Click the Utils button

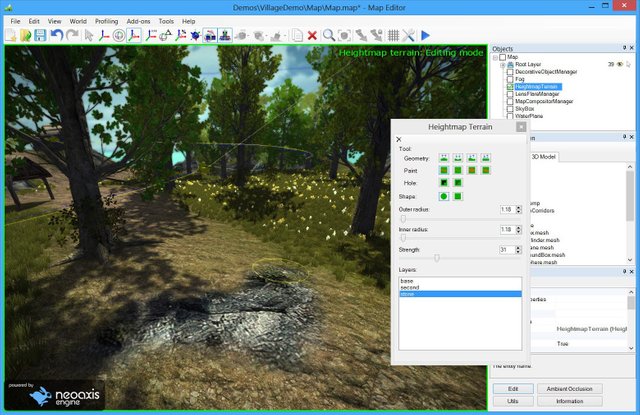point(513,401)
